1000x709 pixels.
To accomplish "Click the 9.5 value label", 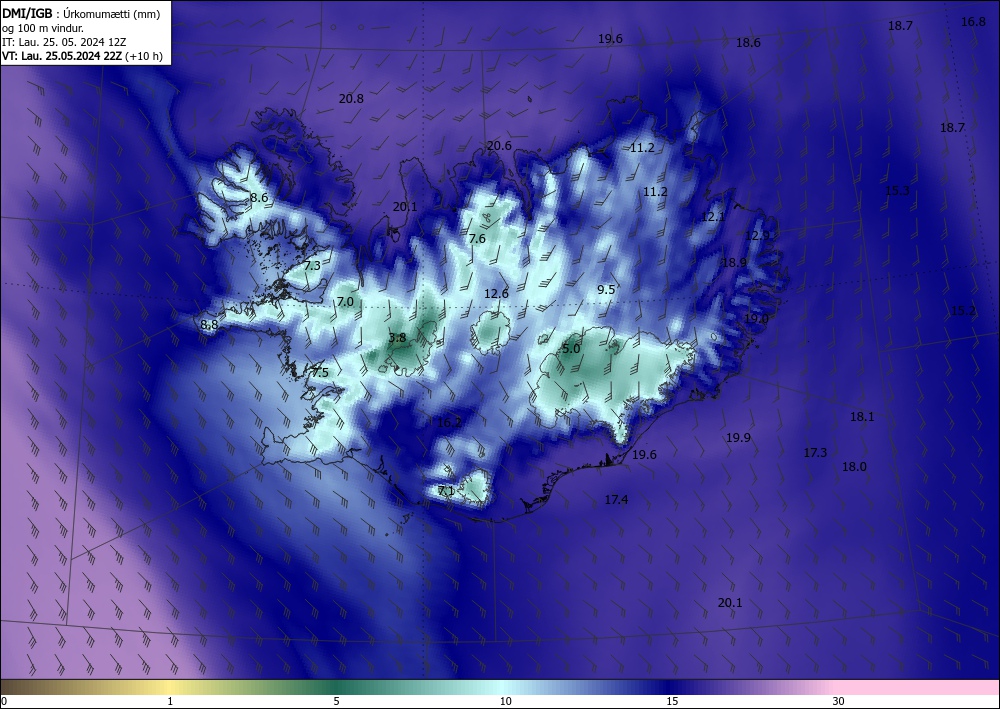I will 606,289.
